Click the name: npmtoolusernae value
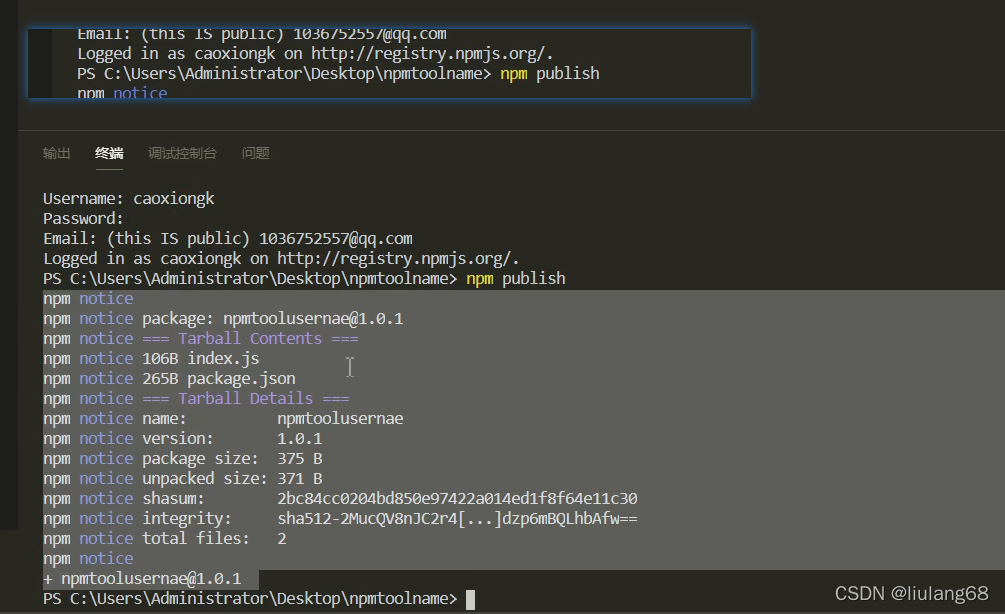 (340, 419)
